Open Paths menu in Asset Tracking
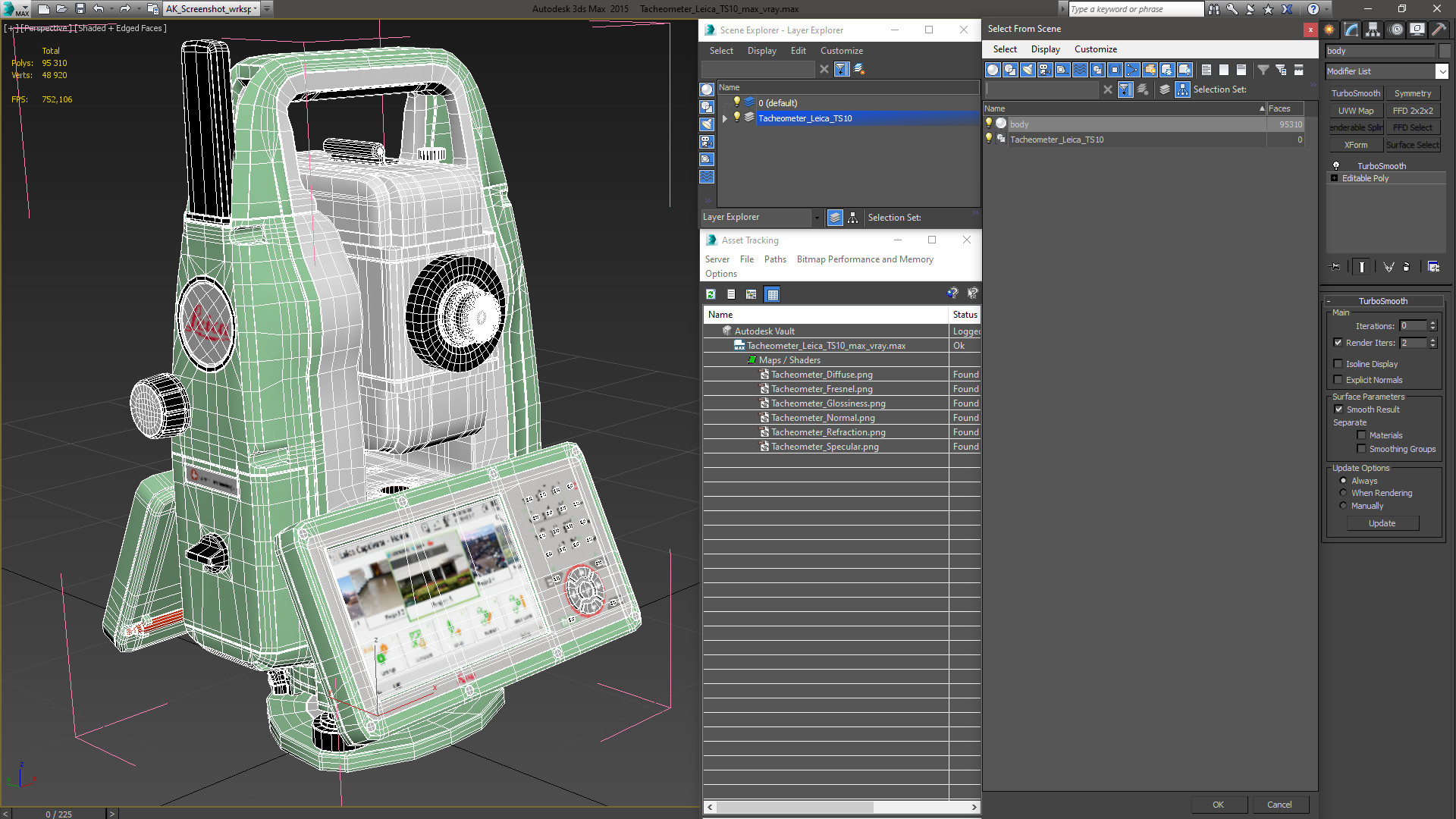This screenshot has width=1456, height=819. 775,259
